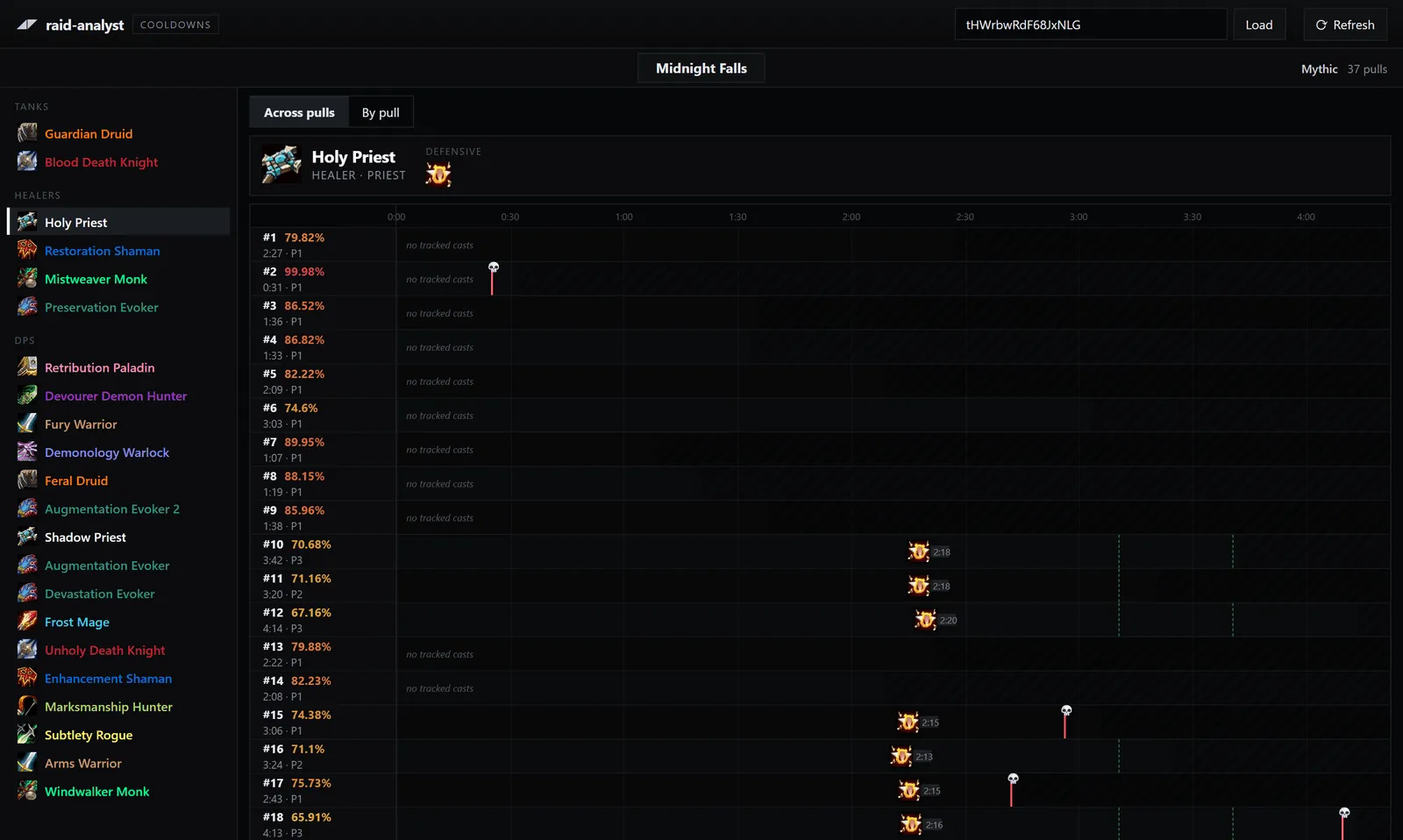The image size is (1403, 840).
Task: Select the Midnight Falls encounter button
Action: point(701,68)
